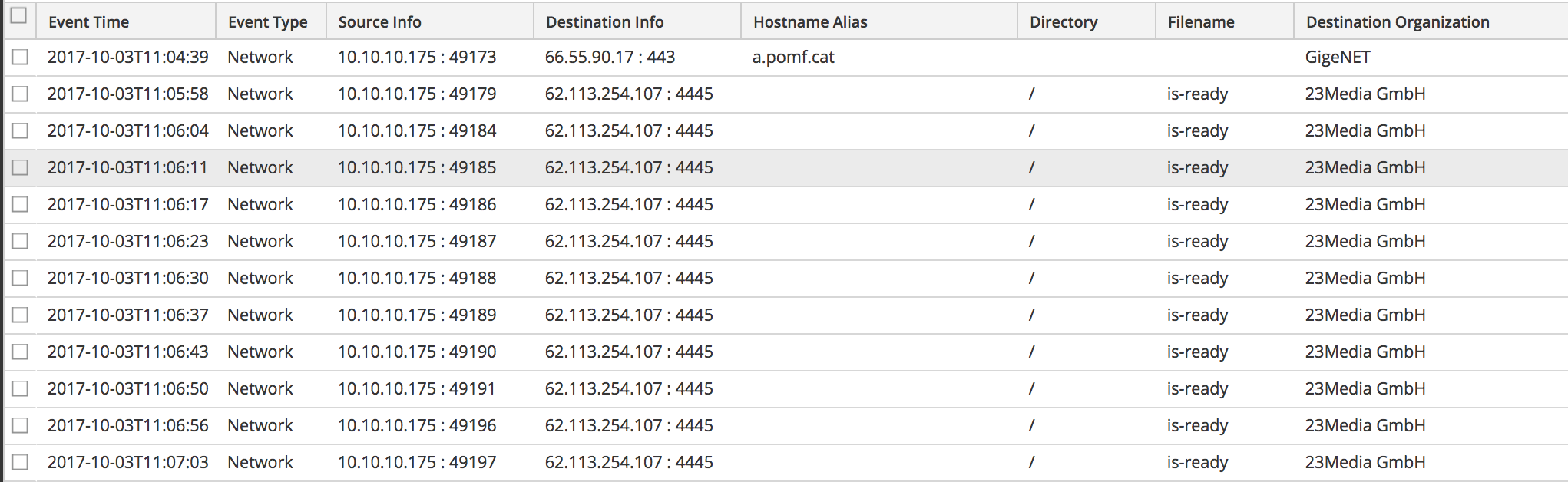Click Destination Organization column header
1568x482 pixels.
click(1398, 22)
